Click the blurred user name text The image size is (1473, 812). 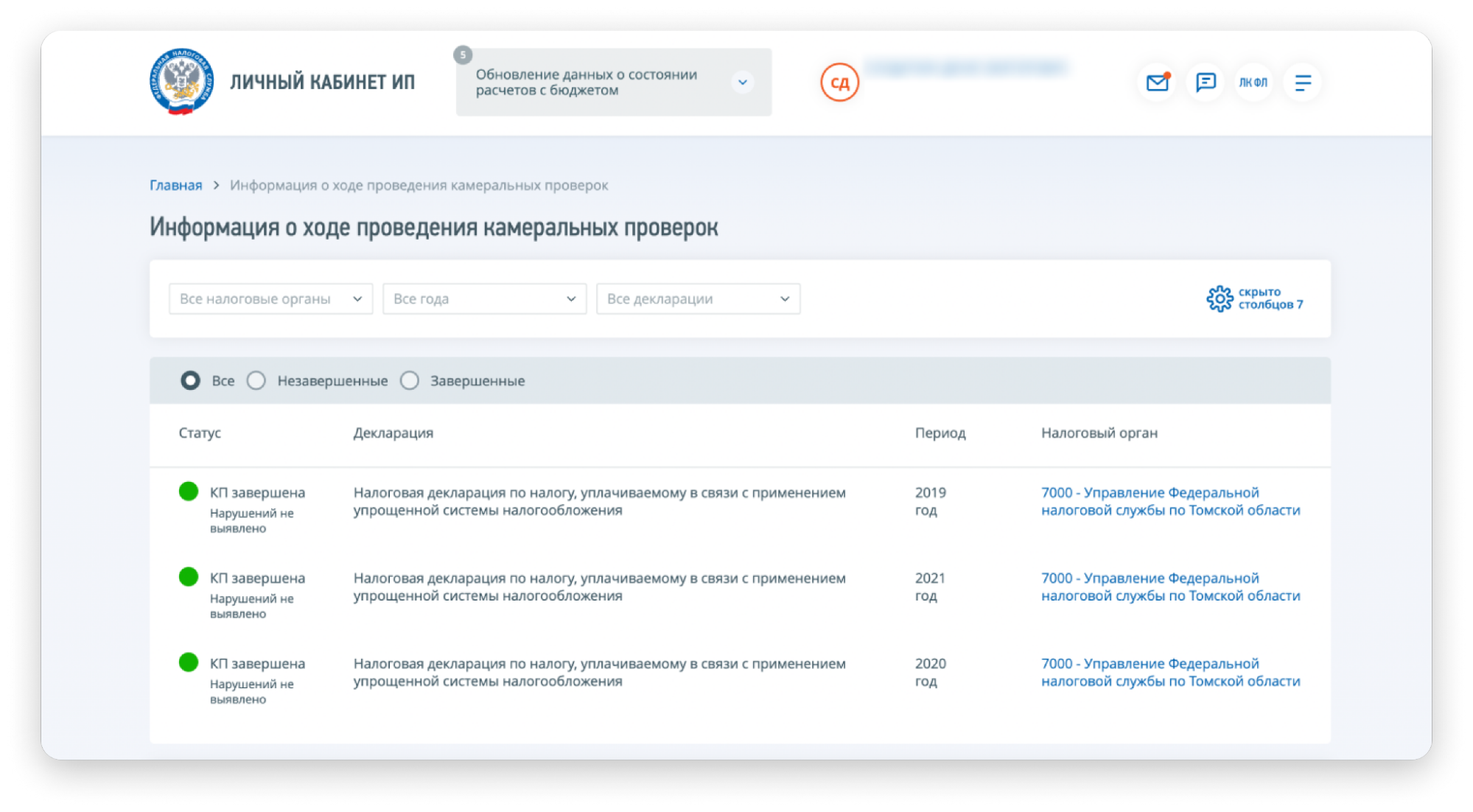click(966, 68)
